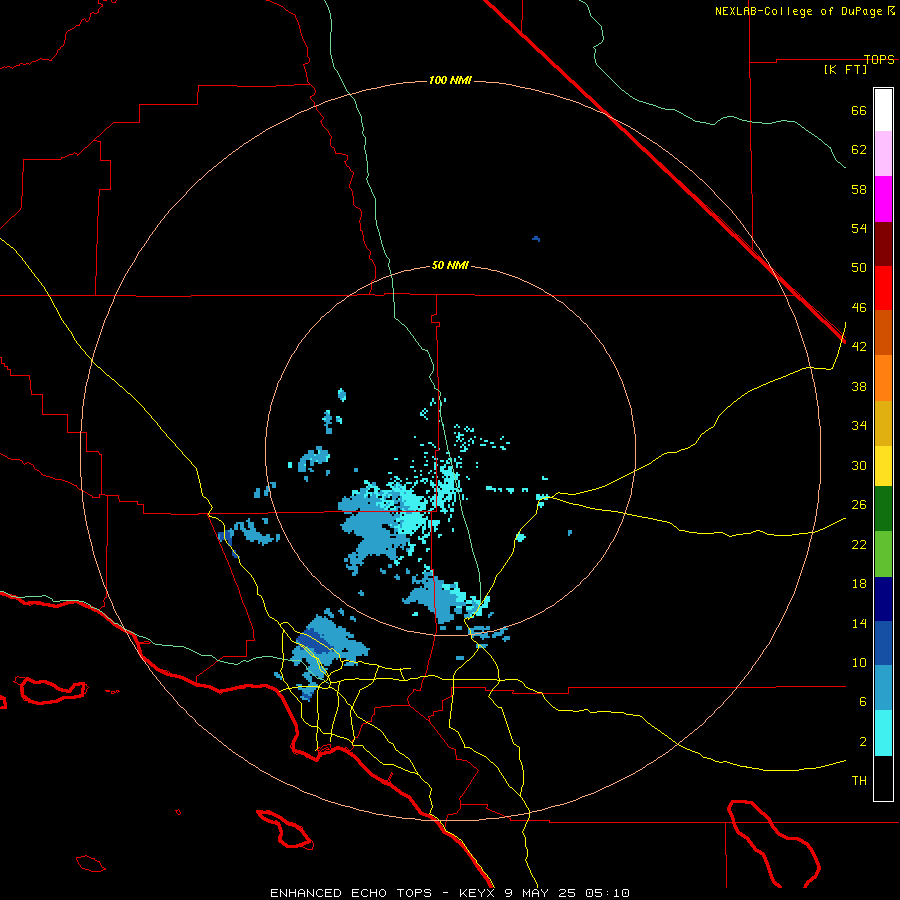Select the bright red scale swatch
900x900 pixels.
(x=883, y=288)
